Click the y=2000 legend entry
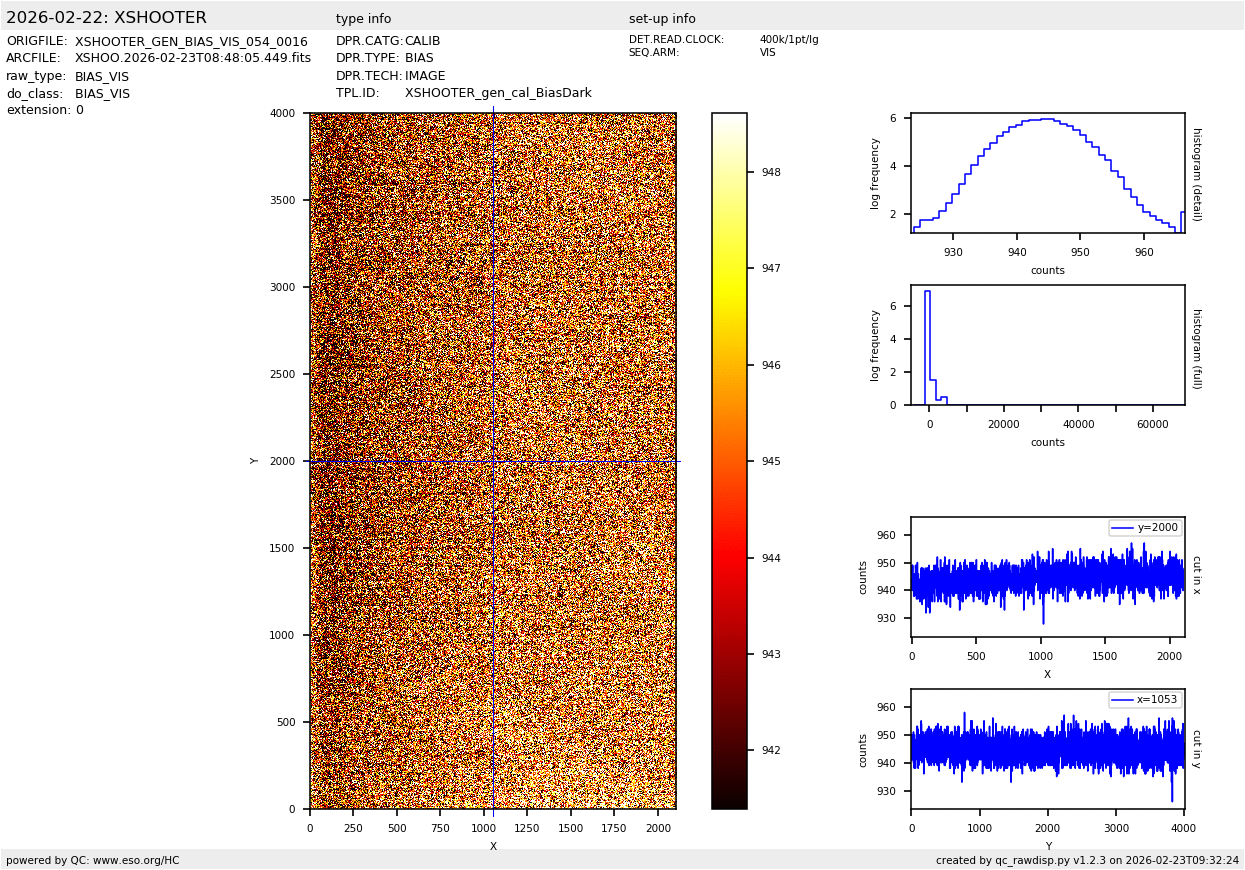Viewport: 1245px width, 870px height. pos(1145,528)
